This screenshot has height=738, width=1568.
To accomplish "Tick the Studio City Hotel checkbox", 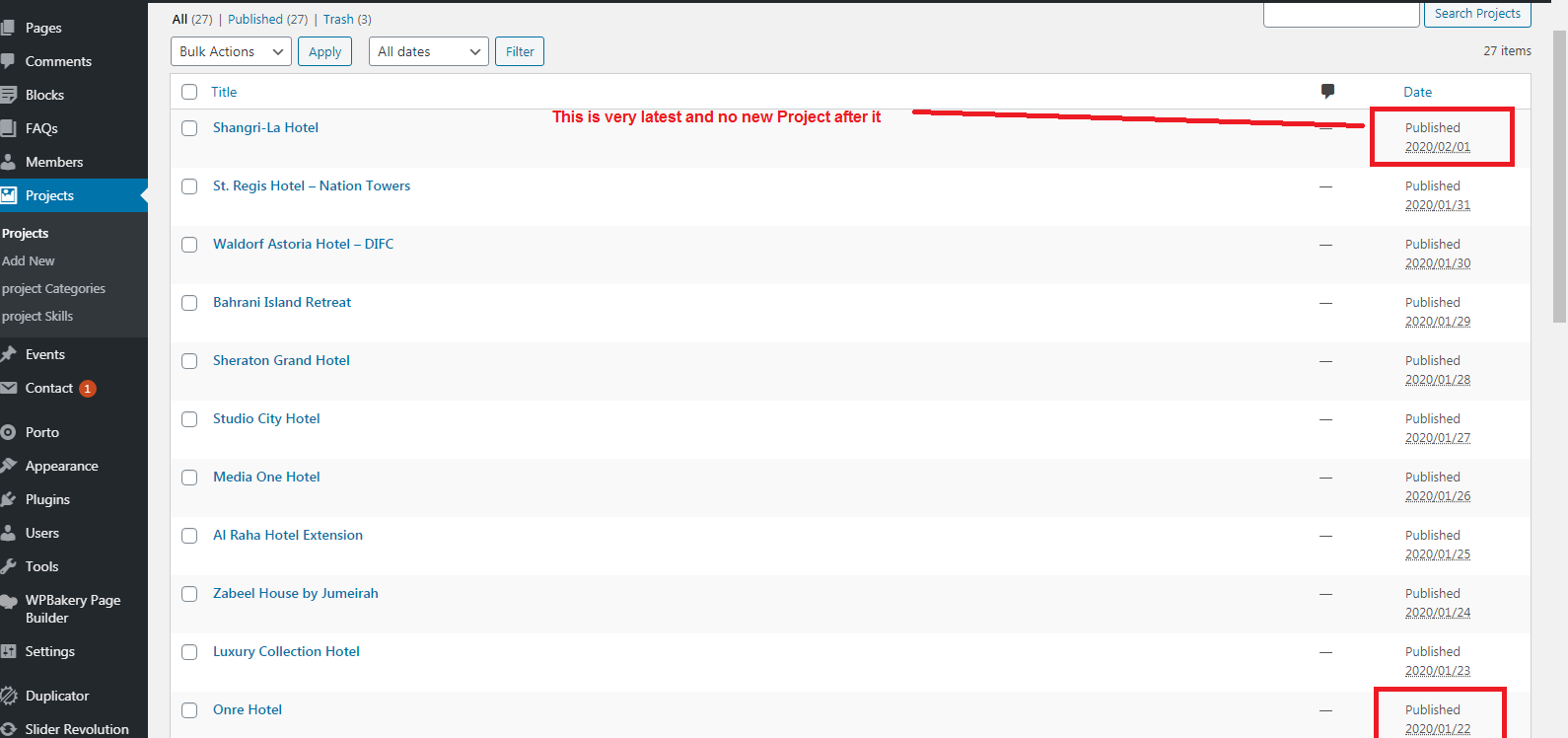I will point(189,419).
